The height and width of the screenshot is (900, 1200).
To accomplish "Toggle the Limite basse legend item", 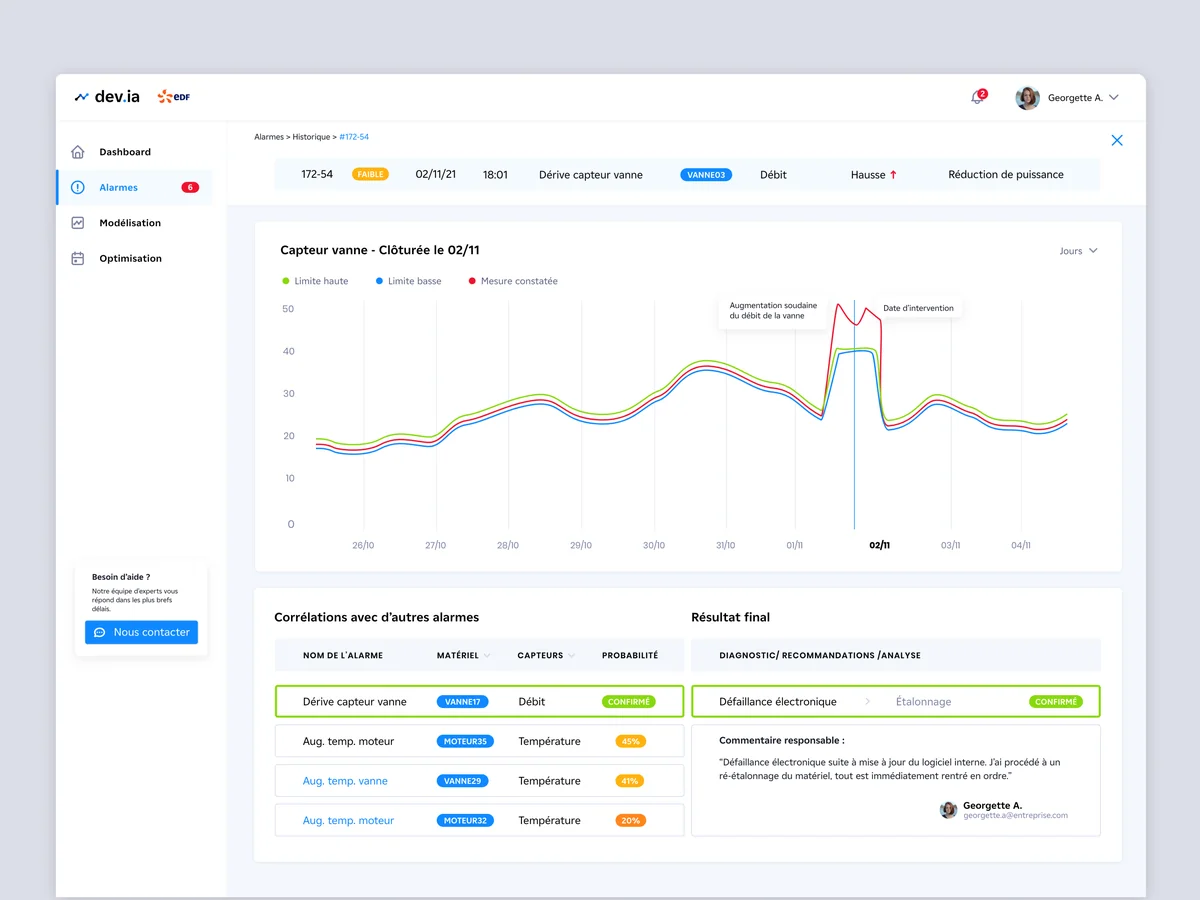I will pyautogui.click(x=408, y=281).
